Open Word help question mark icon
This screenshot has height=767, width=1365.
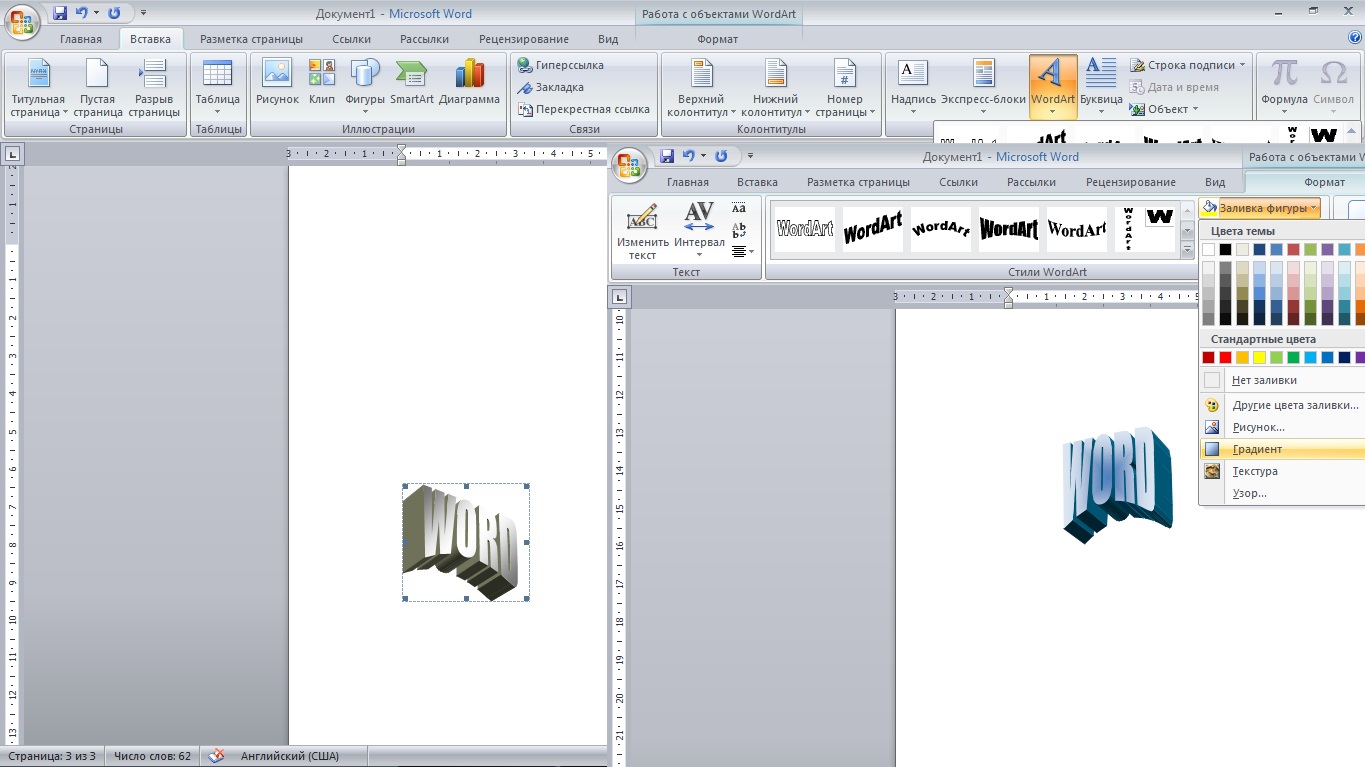[x=1355, y=38]
